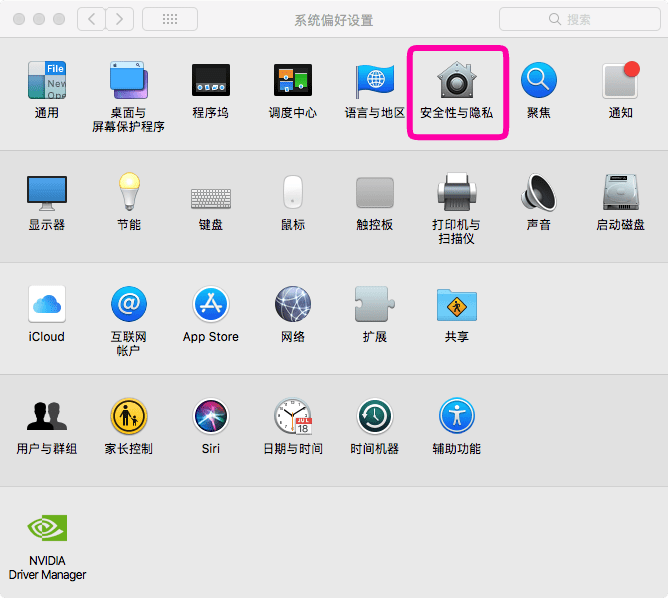Focus the 搜索 search field
668x598 pixels.
pos(580,19)
